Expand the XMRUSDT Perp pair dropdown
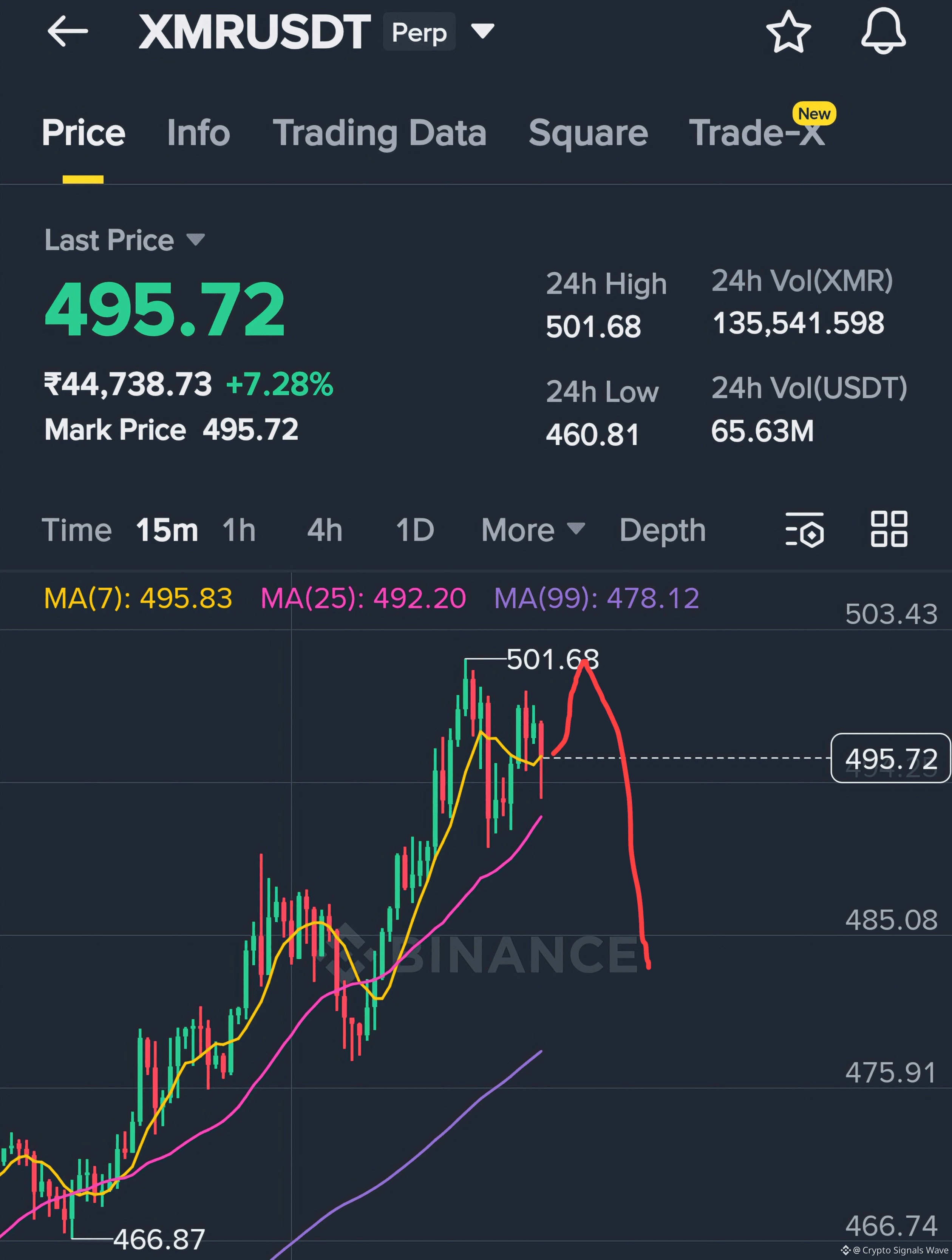952x1260 pixels. [x=482, y=31]
